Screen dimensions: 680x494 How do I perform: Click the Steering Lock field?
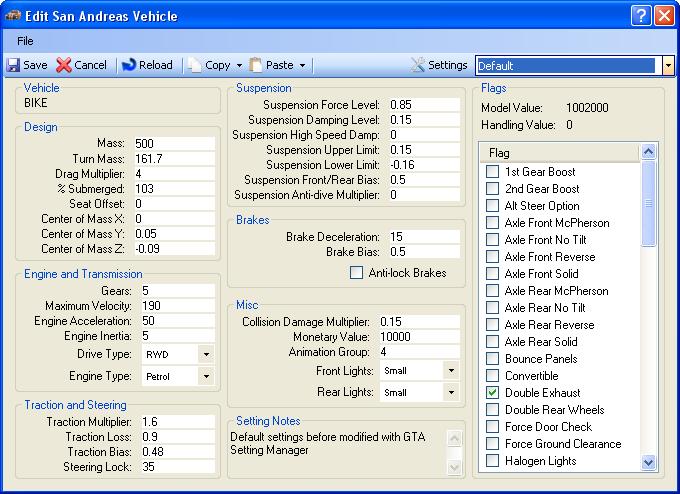[x=178, y=467]
